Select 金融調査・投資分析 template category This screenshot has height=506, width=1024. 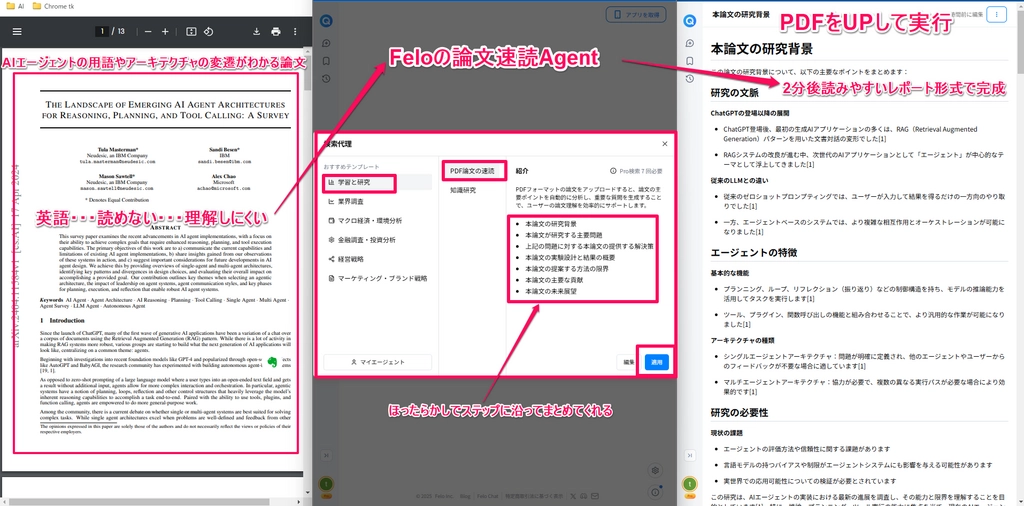click(377, 240)
